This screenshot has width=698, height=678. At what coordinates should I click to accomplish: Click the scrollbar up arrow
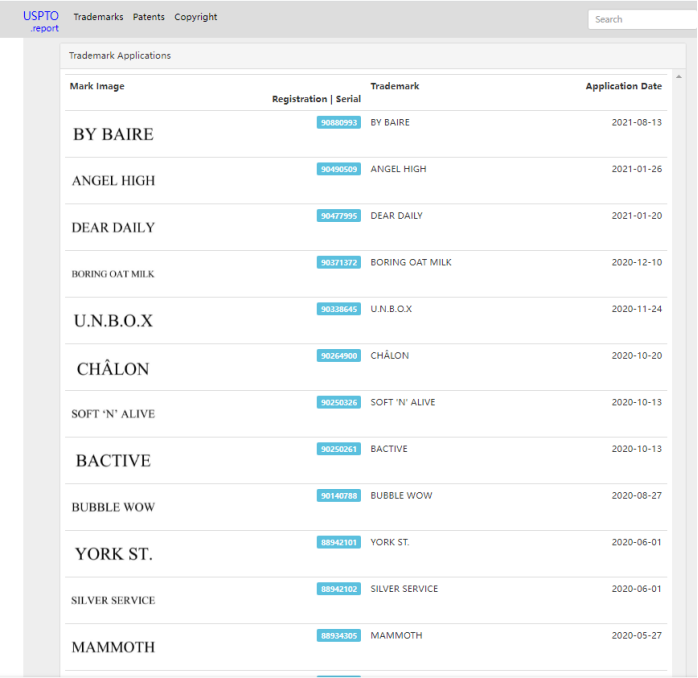click(678, 77)
